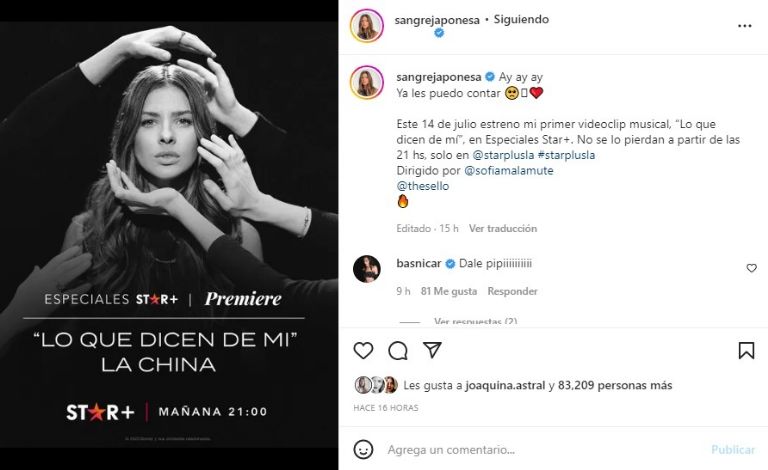
Task: Toggle the Siguiendo follow status
Action: (x=521, y=20)
